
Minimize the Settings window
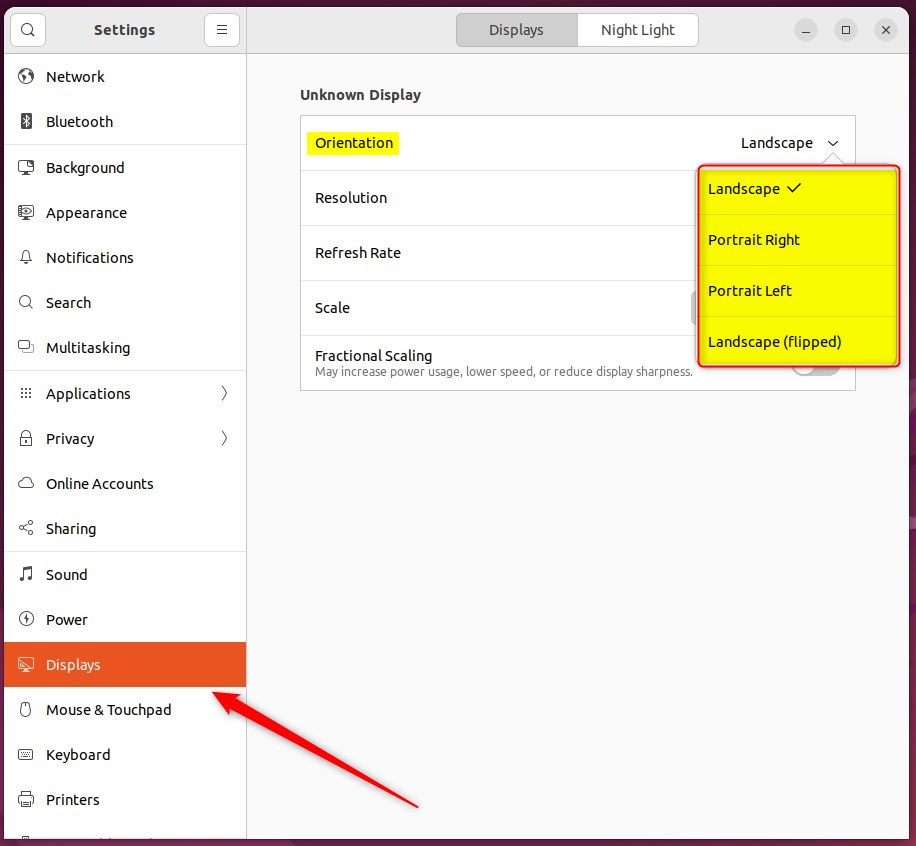pyautogui.click(x=806, y=30)
